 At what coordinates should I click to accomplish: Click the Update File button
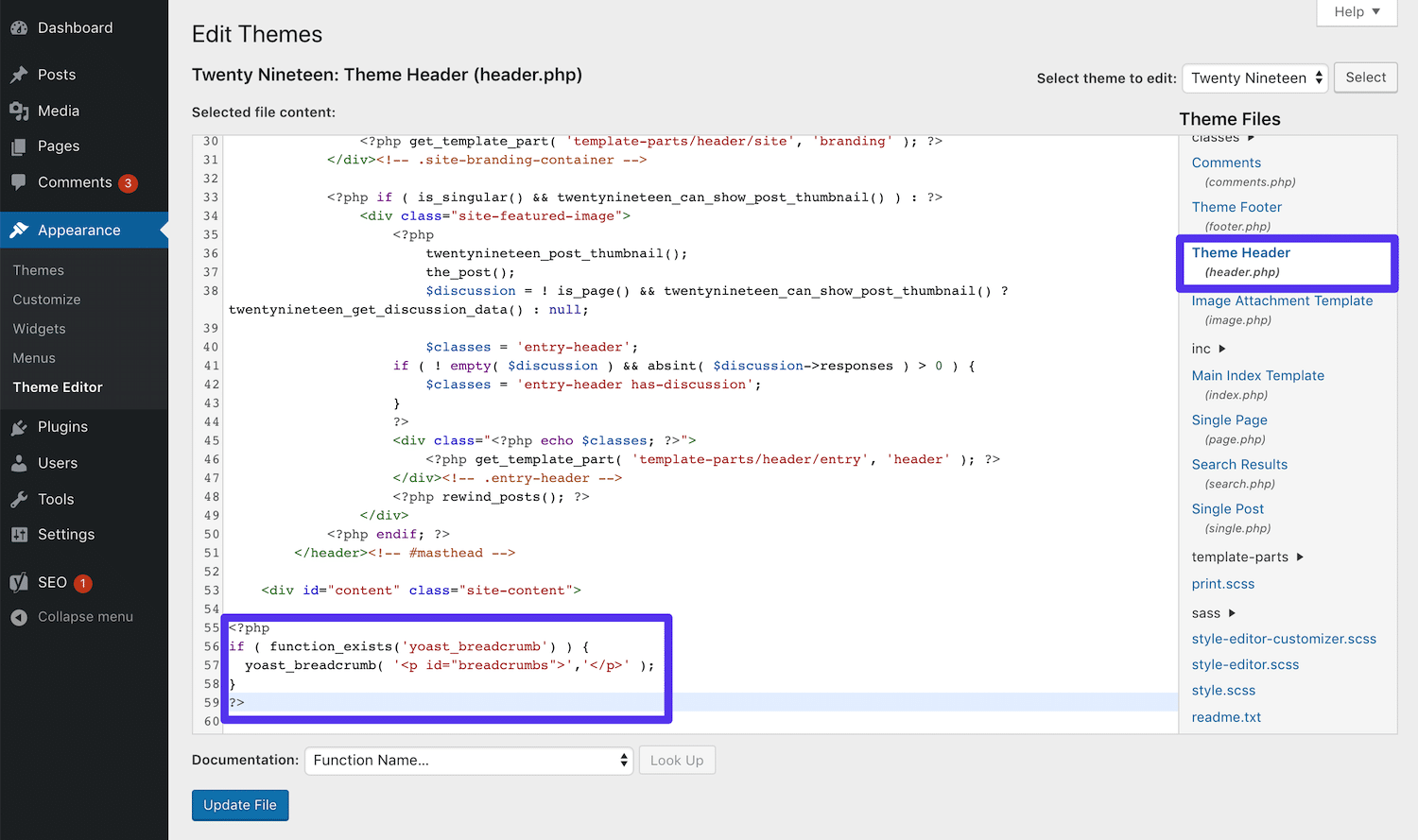coord(239,805)
